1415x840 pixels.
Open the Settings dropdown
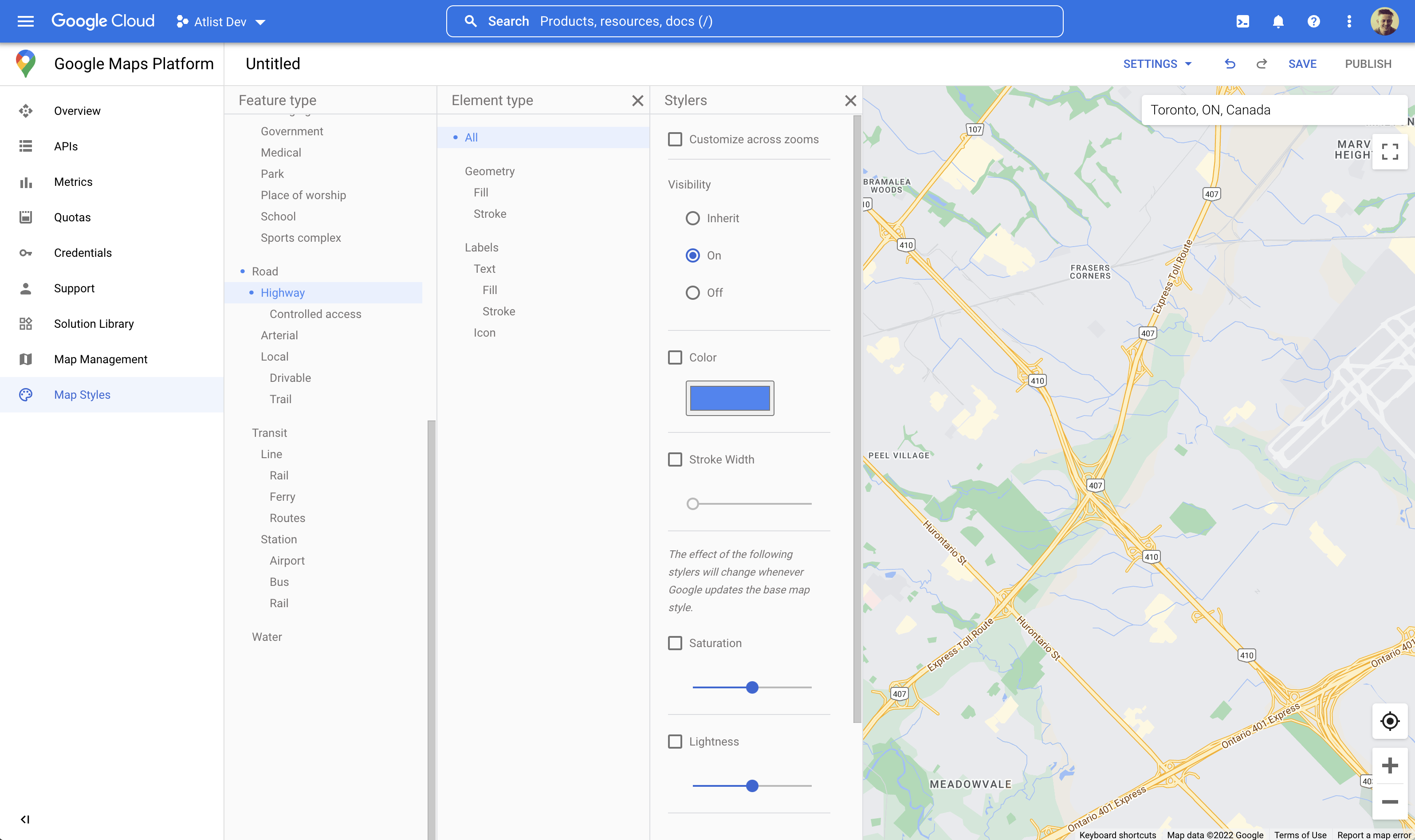click(x=1156, y=63)
